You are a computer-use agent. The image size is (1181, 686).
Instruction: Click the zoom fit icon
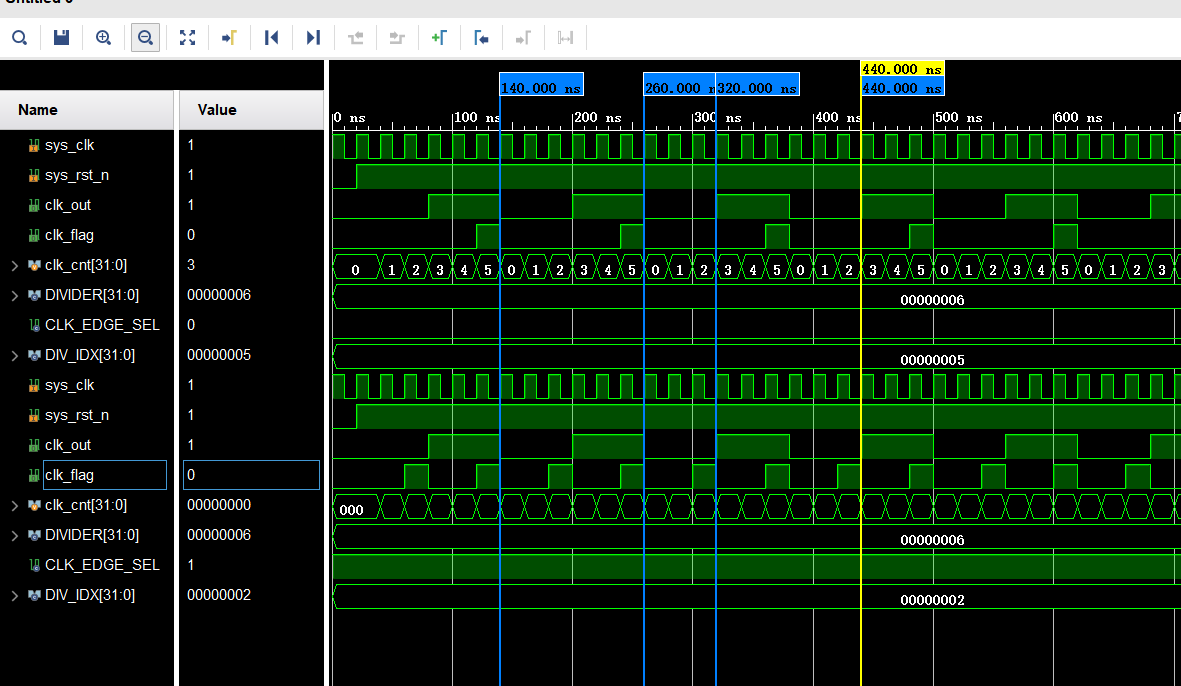point(187,38)
